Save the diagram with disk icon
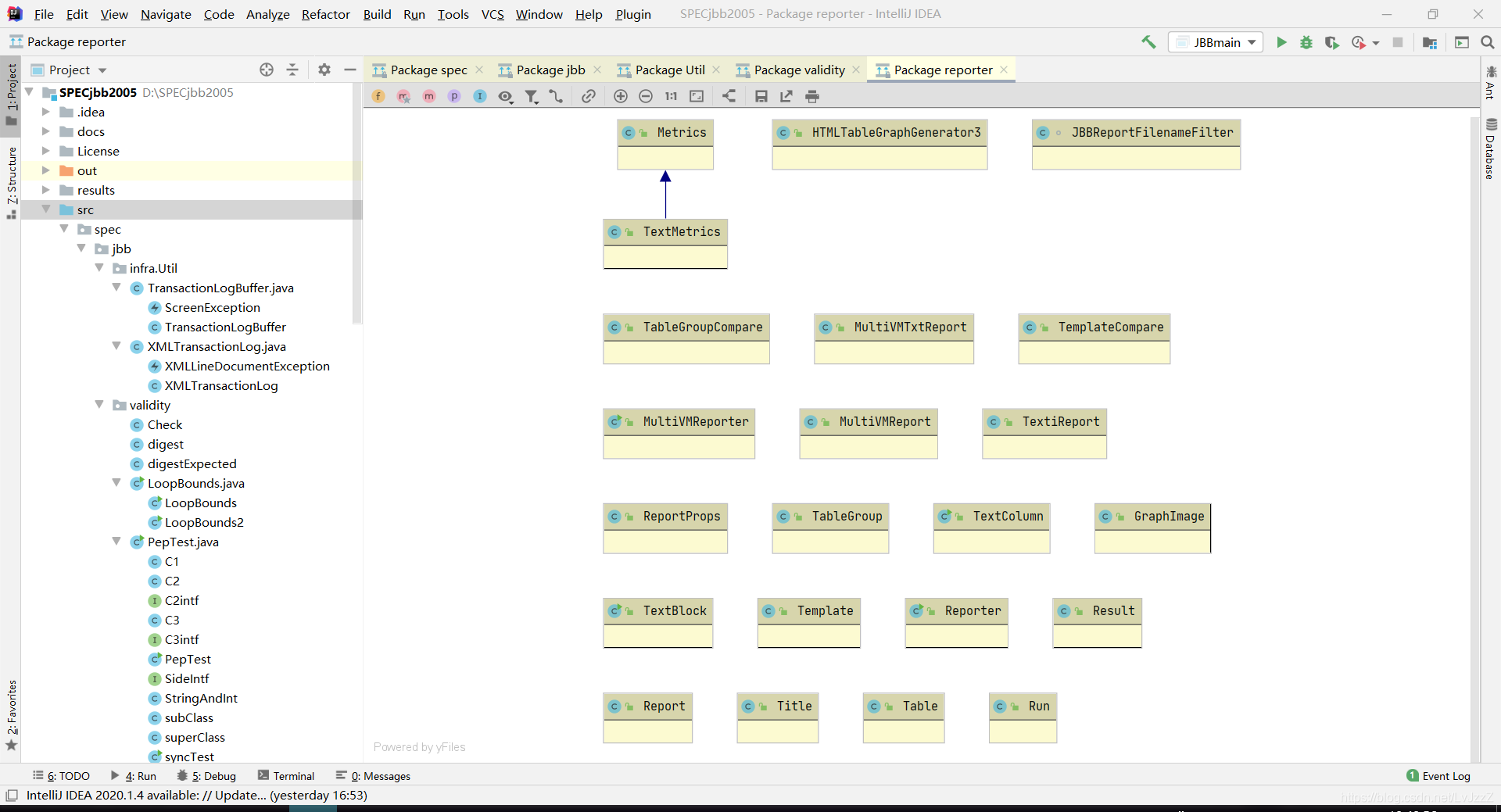This screenshot has width=1501, height=812. 761,96
